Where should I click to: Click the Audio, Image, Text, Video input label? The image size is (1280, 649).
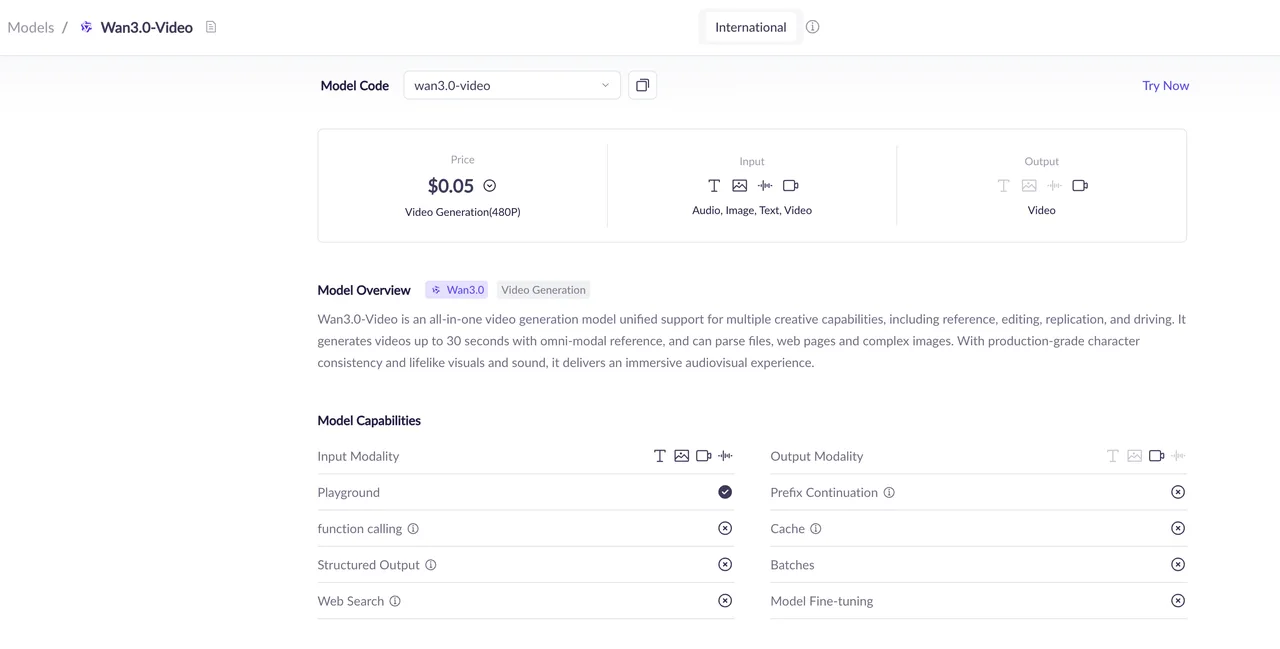point(752,211)
